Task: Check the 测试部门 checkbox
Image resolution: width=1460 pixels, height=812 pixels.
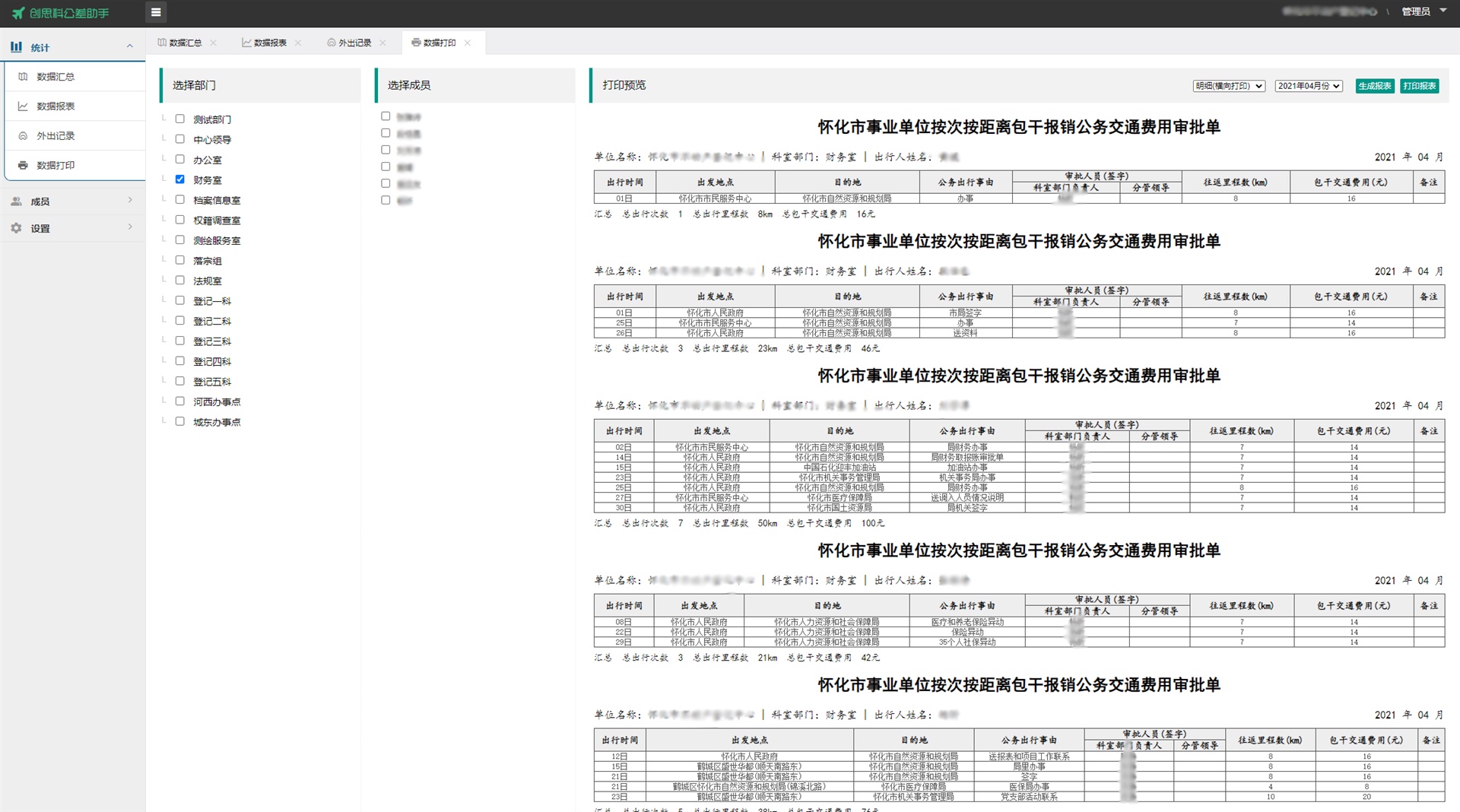Action: pyautogui.click(x=180, y=119)
